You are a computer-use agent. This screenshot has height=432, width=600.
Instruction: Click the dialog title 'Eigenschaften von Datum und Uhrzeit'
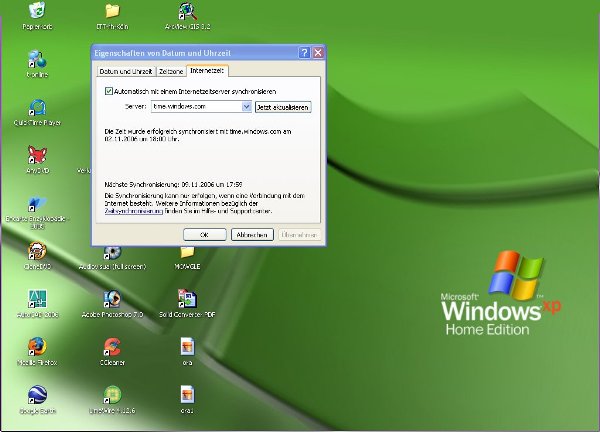(163, 53)
